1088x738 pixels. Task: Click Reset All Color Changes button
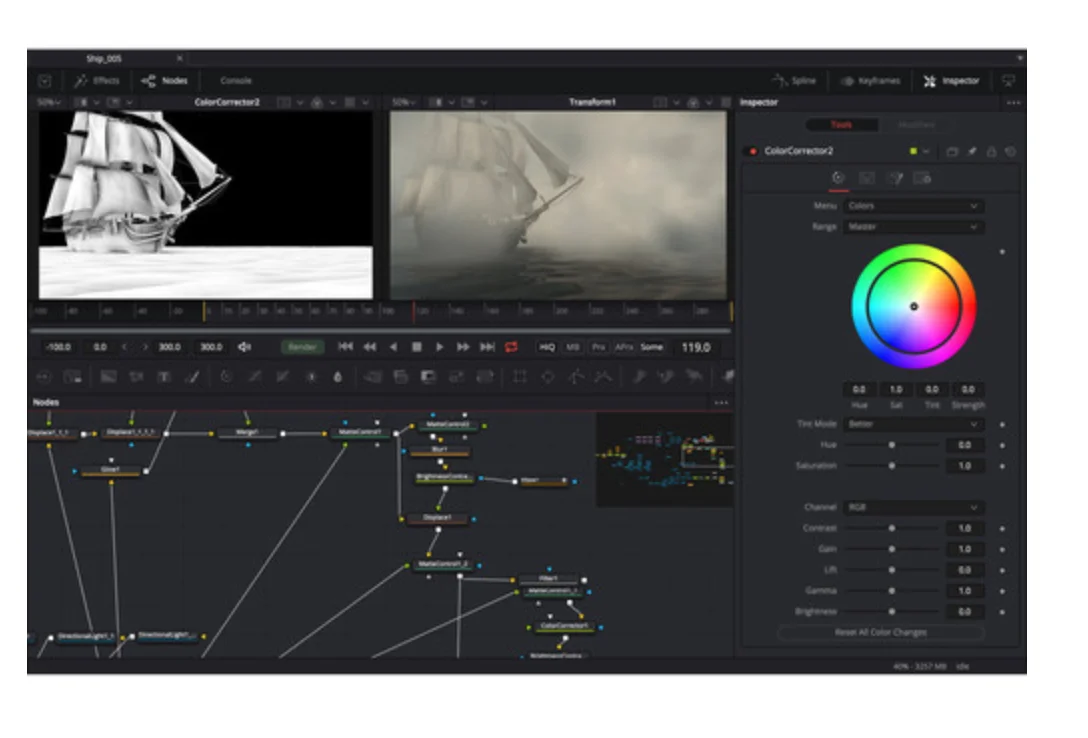[881, 633]
